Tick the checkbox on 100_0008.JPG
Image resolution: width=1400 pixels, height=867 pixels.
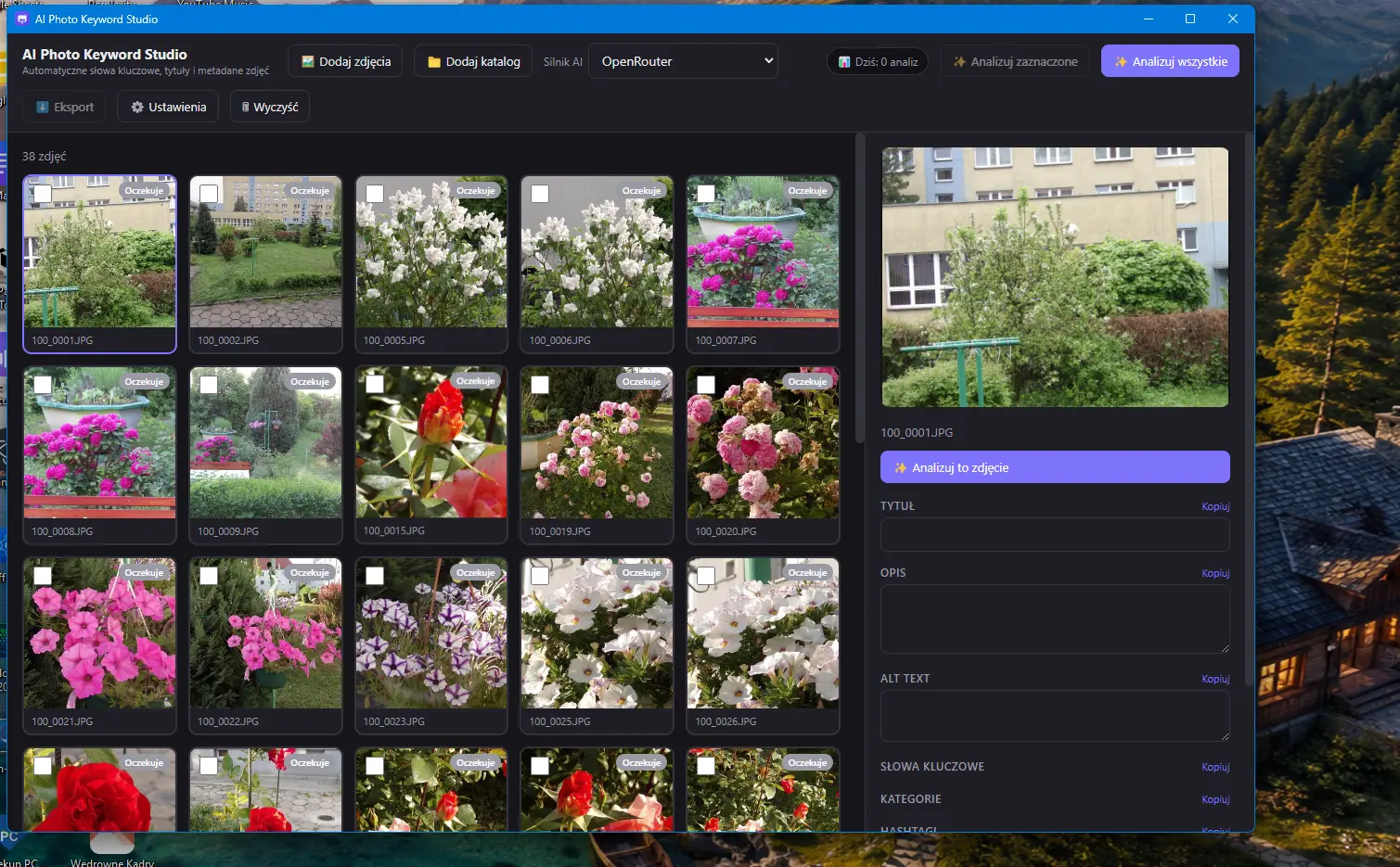pyautogui.click(x=43, y=385)
